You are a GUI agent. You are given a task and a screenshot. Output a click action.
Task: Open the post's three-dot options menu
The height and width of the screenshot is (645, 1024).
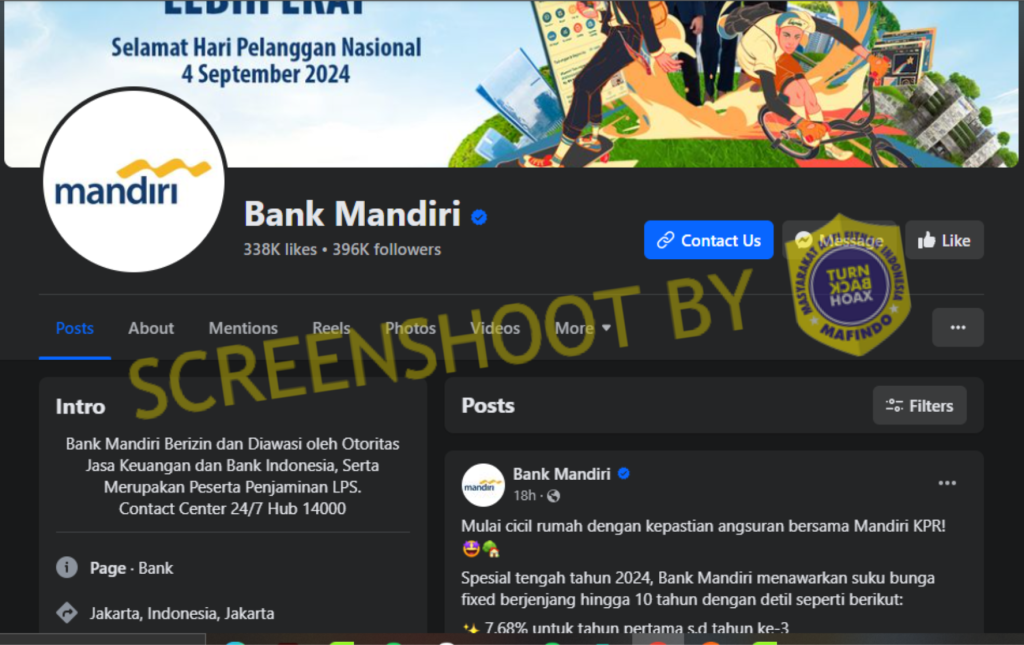(947, 483)
